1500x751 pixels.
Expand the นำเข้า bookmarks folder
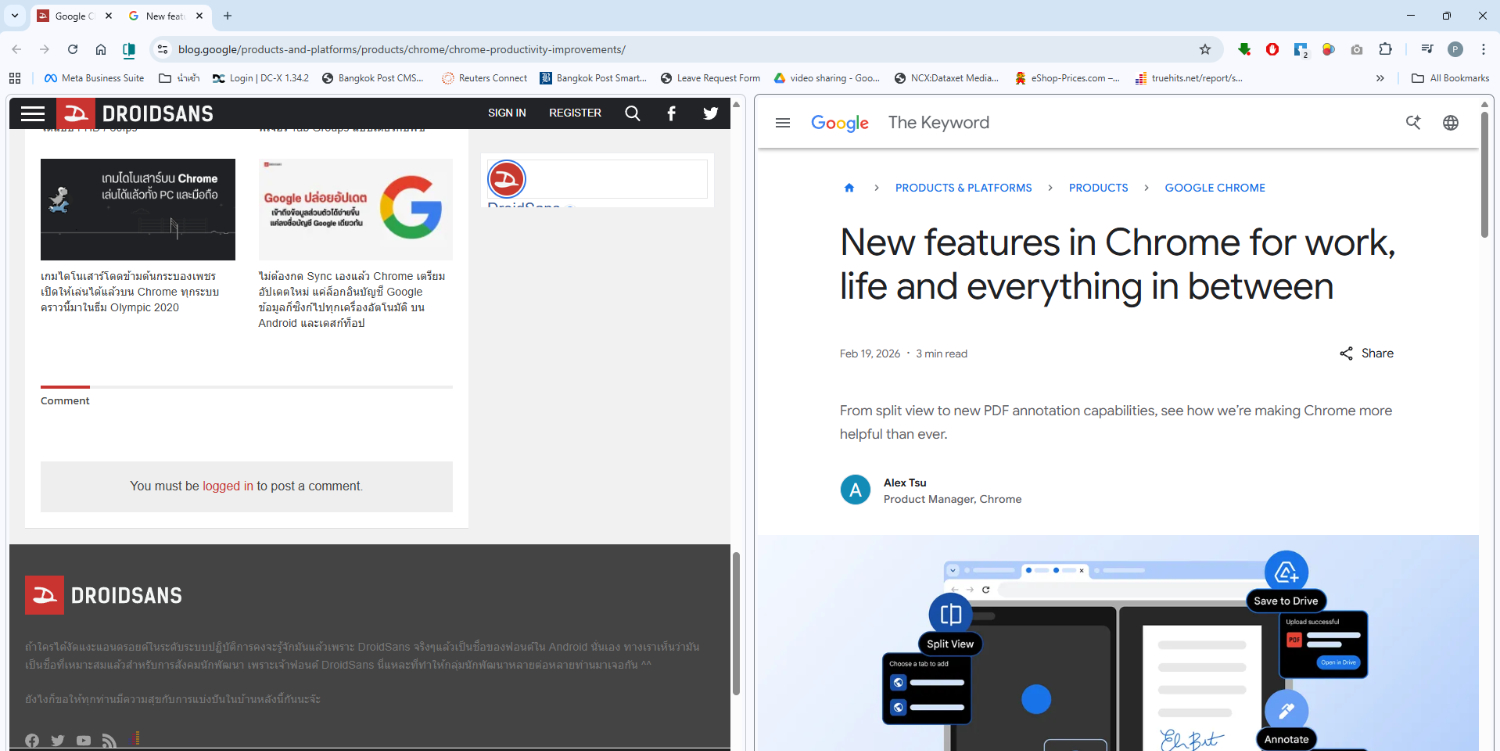click(178, 78)
